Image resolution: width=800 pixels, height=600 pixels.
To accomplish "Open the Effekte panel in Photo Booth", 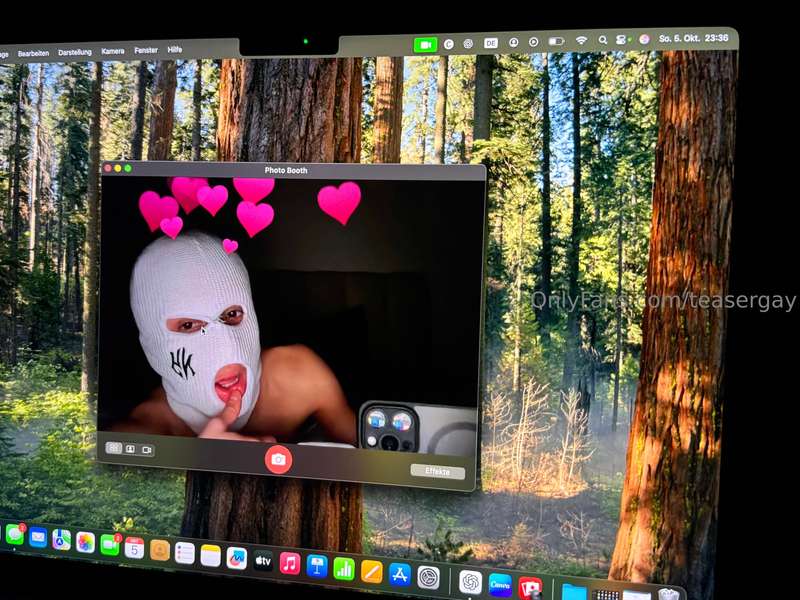I will 438,471.
